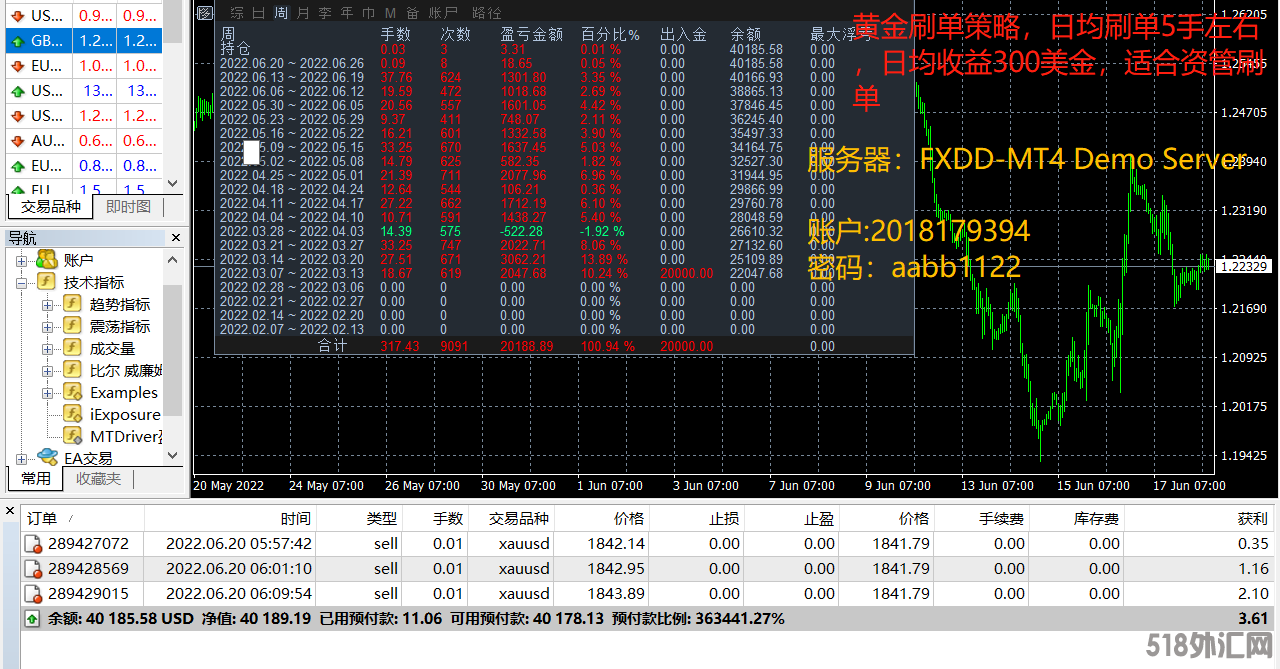Collapse the 技术指标 tree node

click(x=22, y=283)
